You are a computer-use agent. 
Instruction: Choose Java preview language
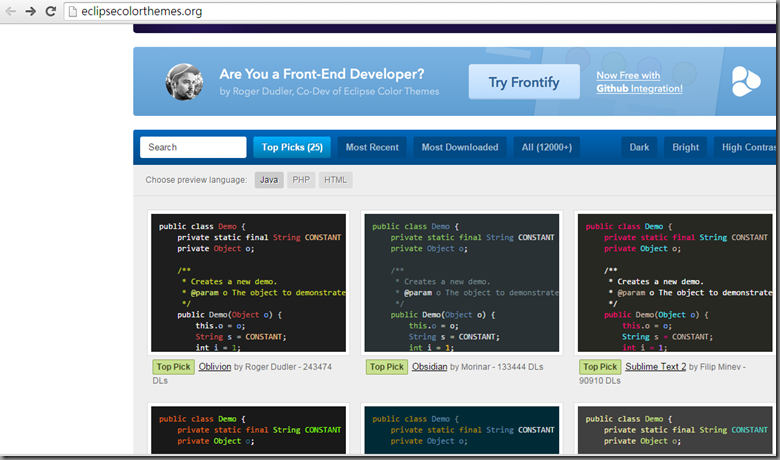click(269, 180)
